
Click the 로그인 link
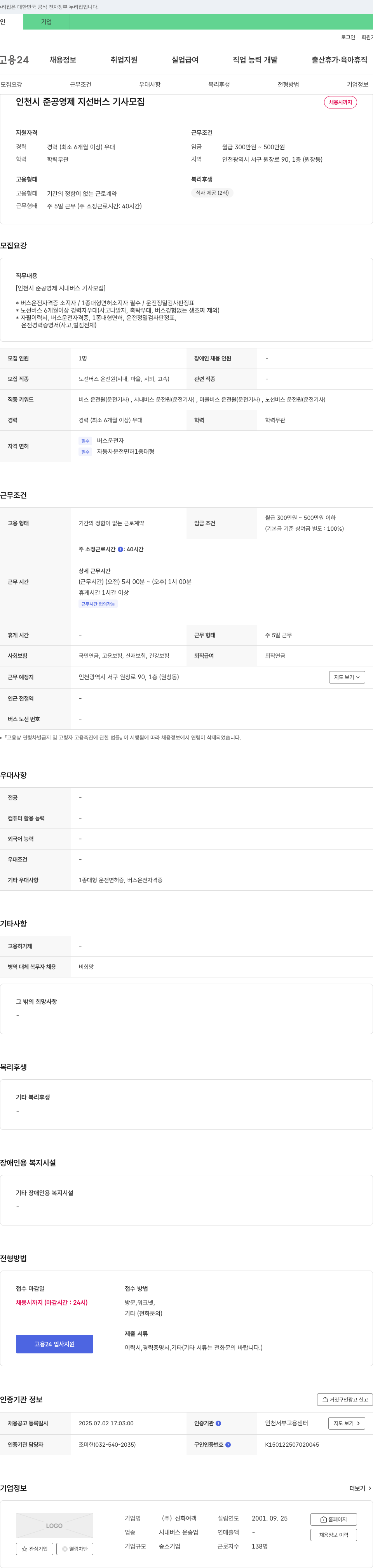pos(348,37)
